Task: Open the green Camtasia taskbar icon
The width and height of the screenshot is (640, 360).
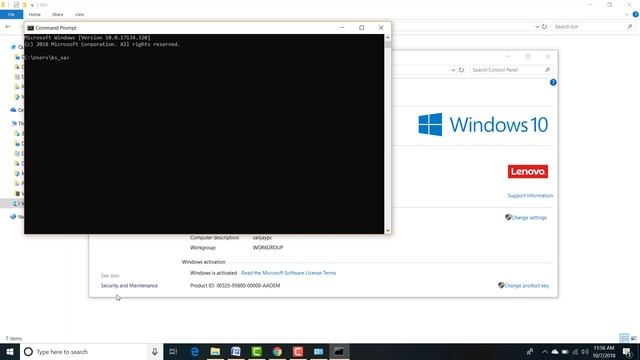Action: [256, 351]
